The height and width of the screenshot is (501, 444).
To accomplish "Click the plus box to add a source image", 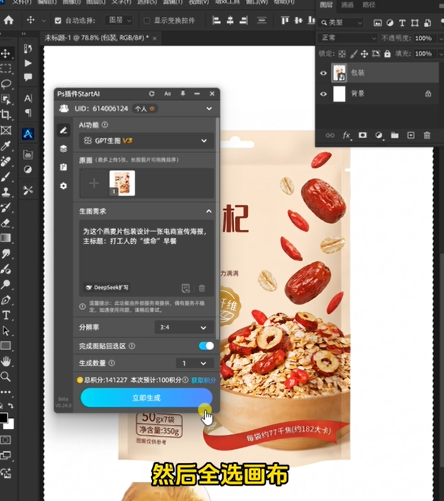I will [x=94, y=183].
